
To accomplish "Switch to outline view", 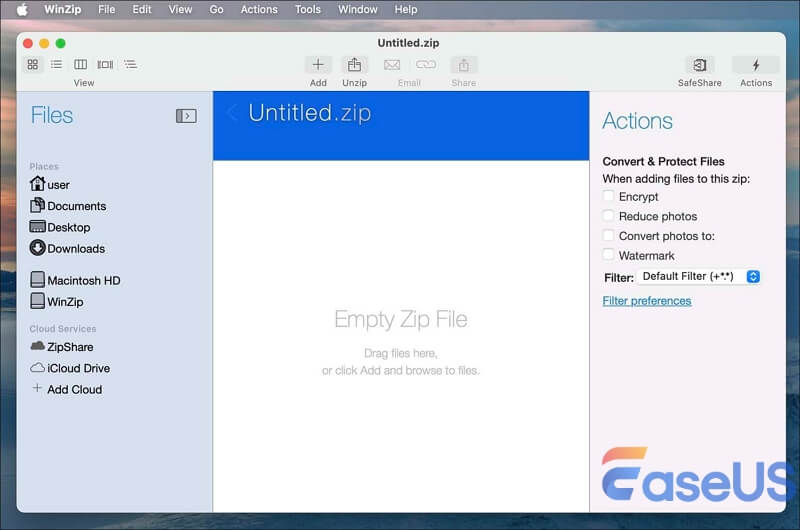I will [130, 64].
